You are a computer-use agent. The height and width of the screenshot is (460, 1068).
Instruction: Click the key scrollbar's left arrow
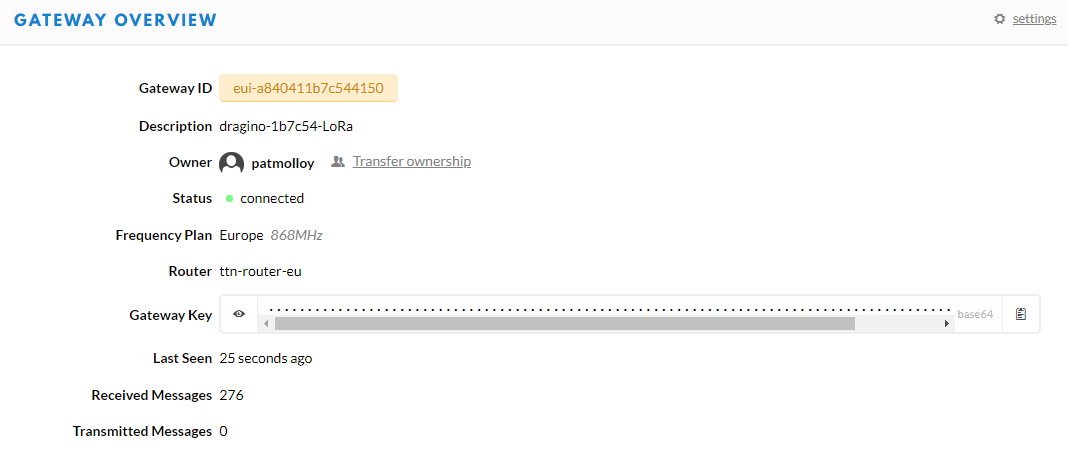[266, 324]
